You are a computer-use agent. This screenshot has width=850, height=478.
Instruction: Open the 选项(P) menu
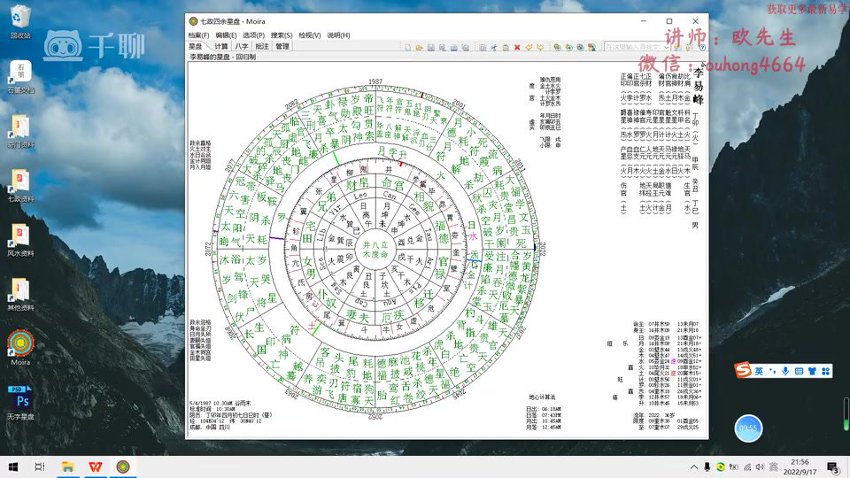coord(253,35)
